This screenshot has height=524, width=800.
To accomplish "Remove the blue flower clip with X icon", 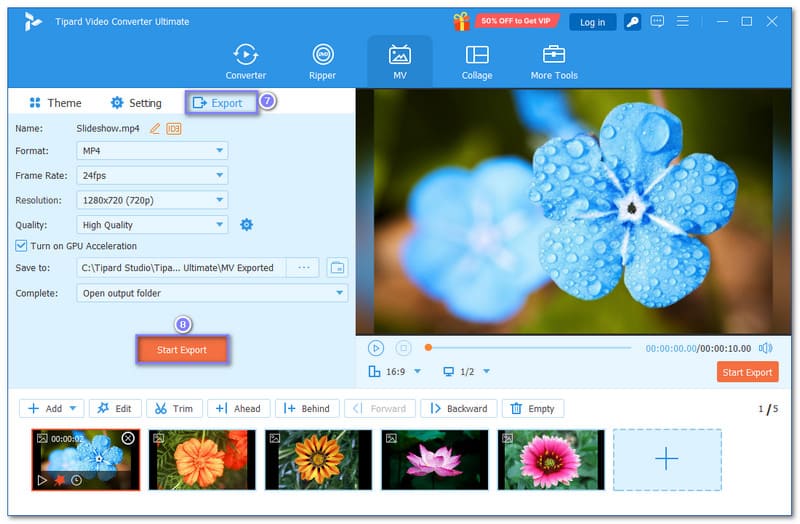I will pyautogui.click(x=128, y=438).
